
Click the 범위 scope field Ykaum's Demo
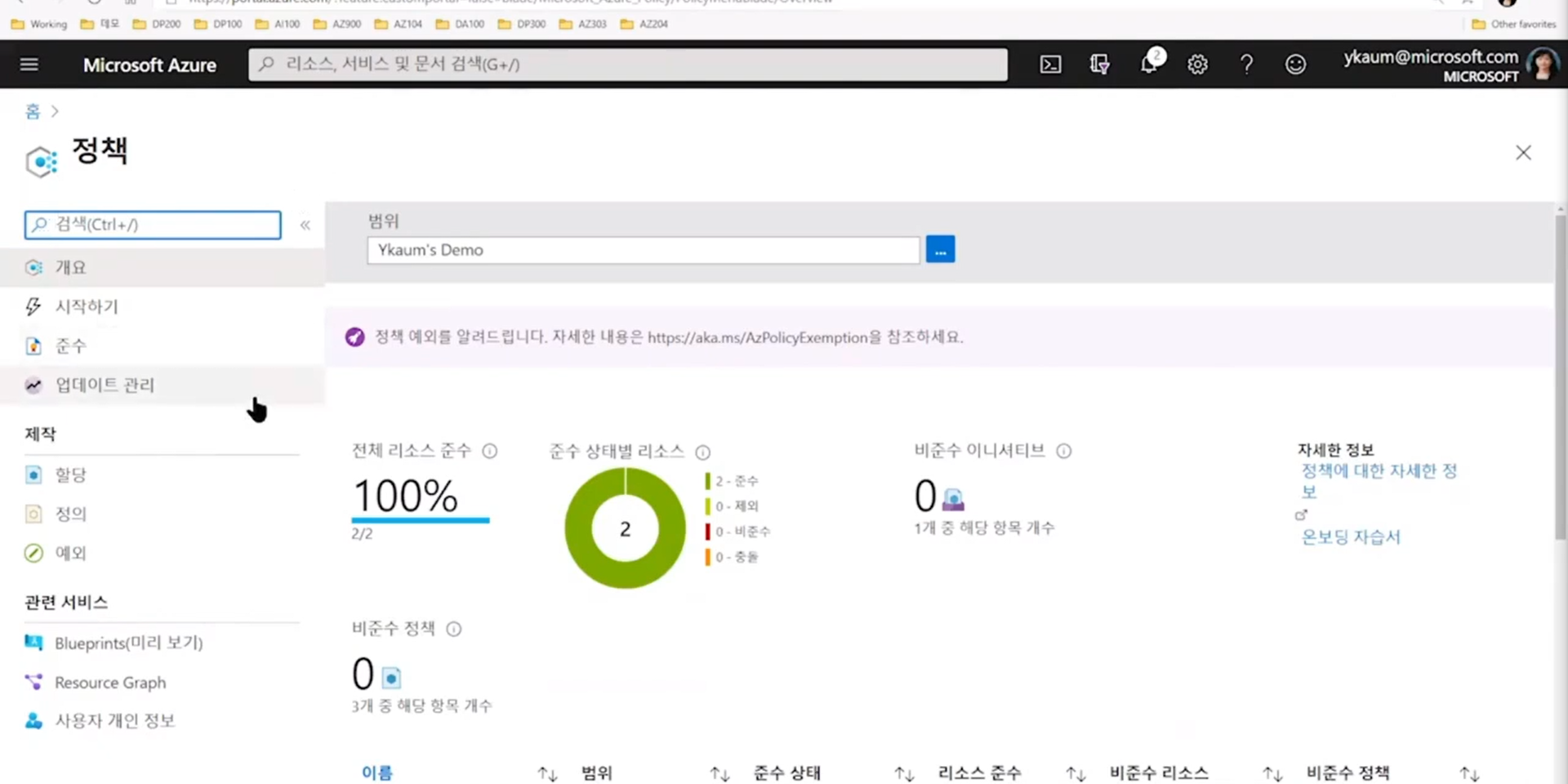tap(644, 250)
